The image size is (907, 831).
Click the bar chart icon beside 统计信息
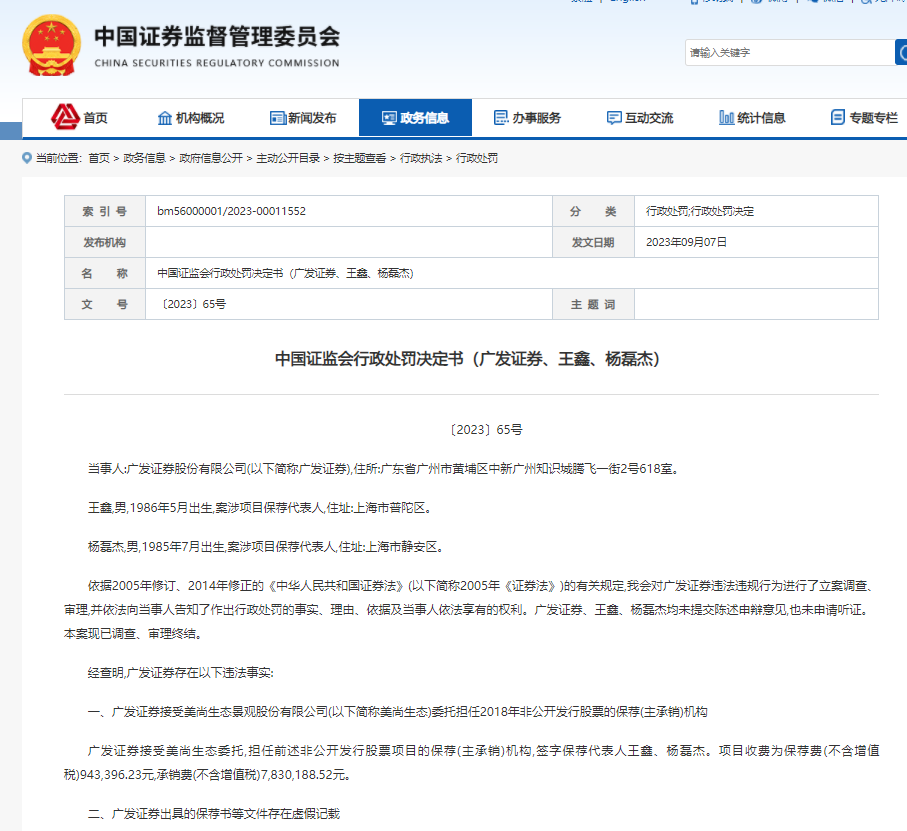(x=727, y=117)
